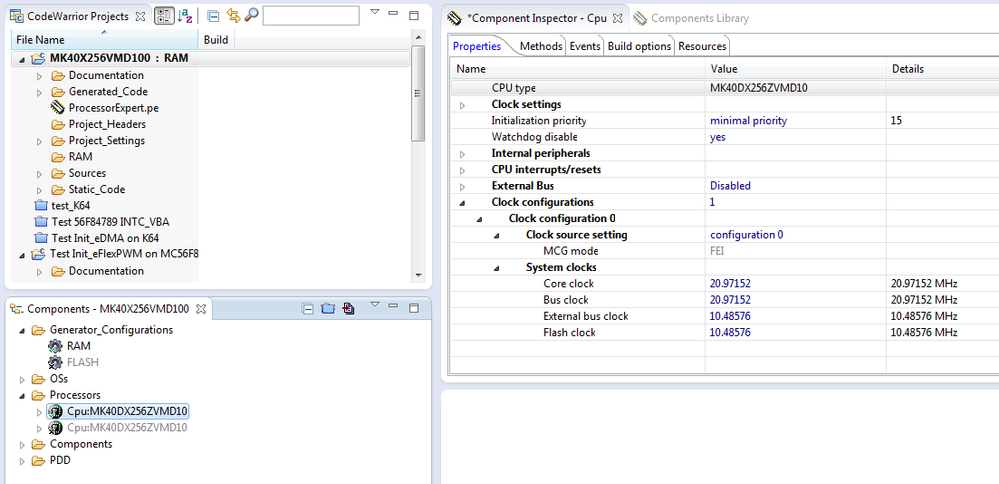Open the CodeWarrior Projects view menu triangle
Screen dimensions: 999x484
pyautogui.click(x=375, y=12)
